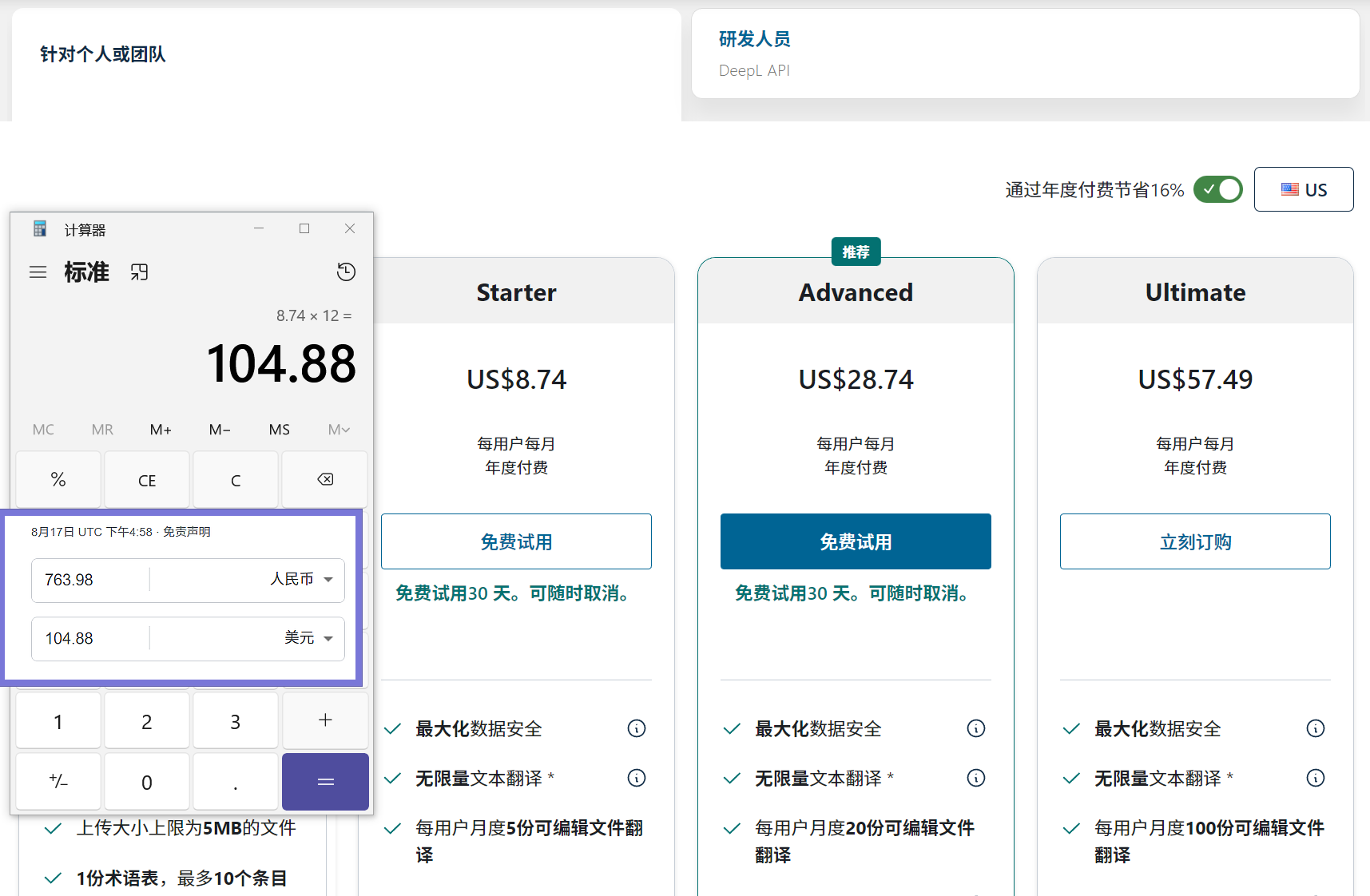
Task: Click info icon for Ultimate 最大化数据安全
Action: (1315, 728)
